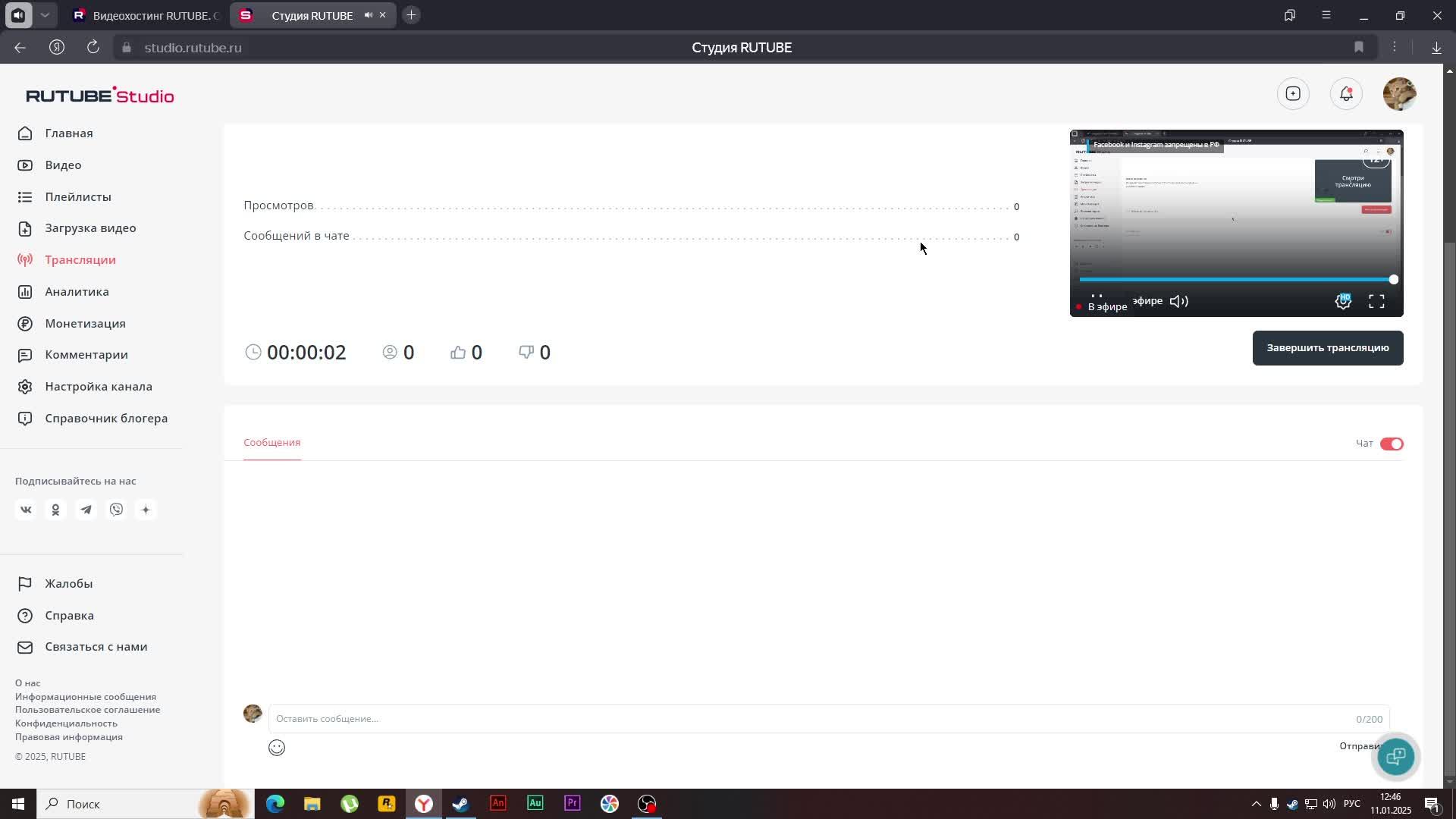The image size is (1456, 819).
Task: Open Комментарии section
Action: (x=86, y=355)
